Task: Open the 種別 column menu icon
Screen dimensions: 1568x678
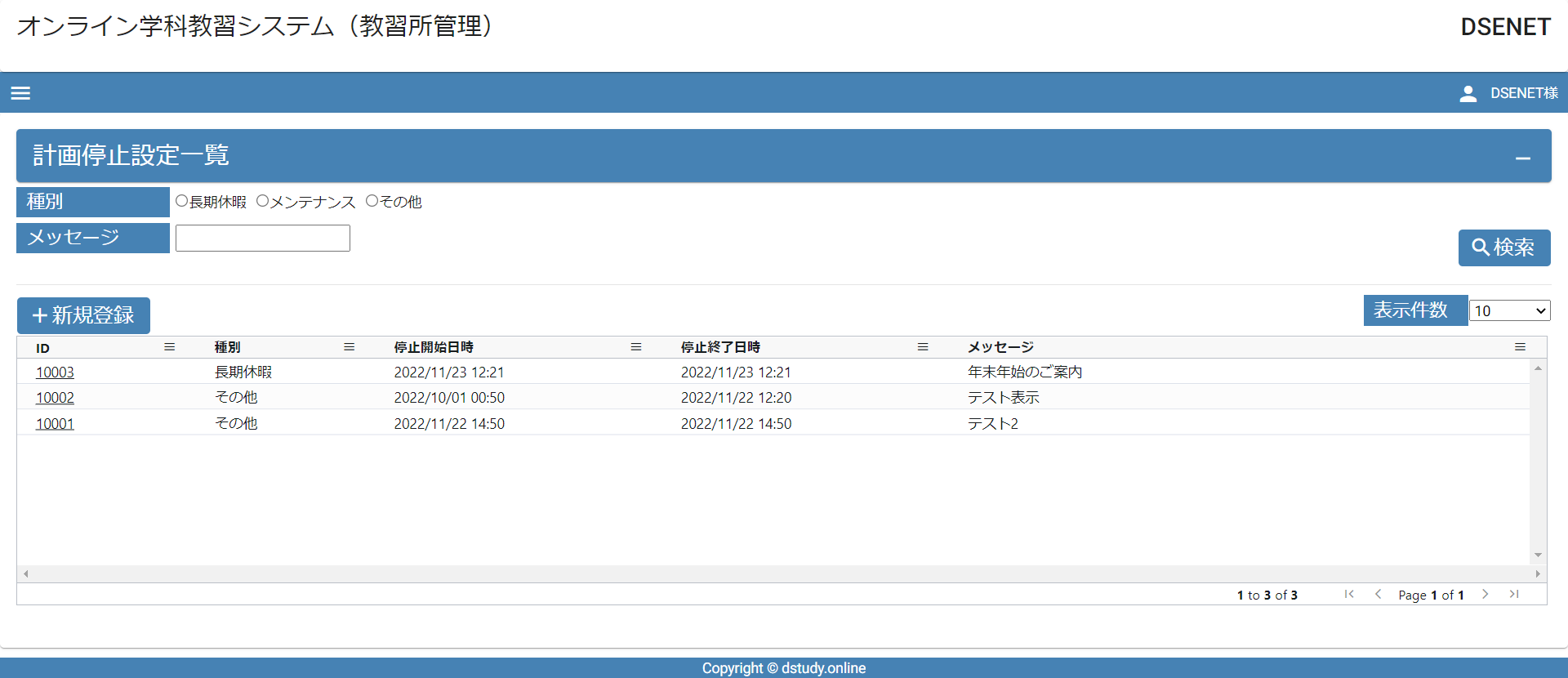Action: coord(350,347)
